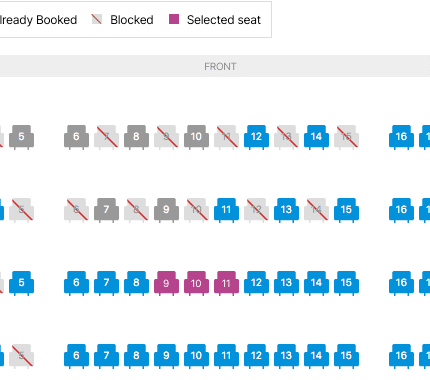Click grey booked seat 10 in first row
Viewport: 430px width, 380px height.
click(196, 137)
